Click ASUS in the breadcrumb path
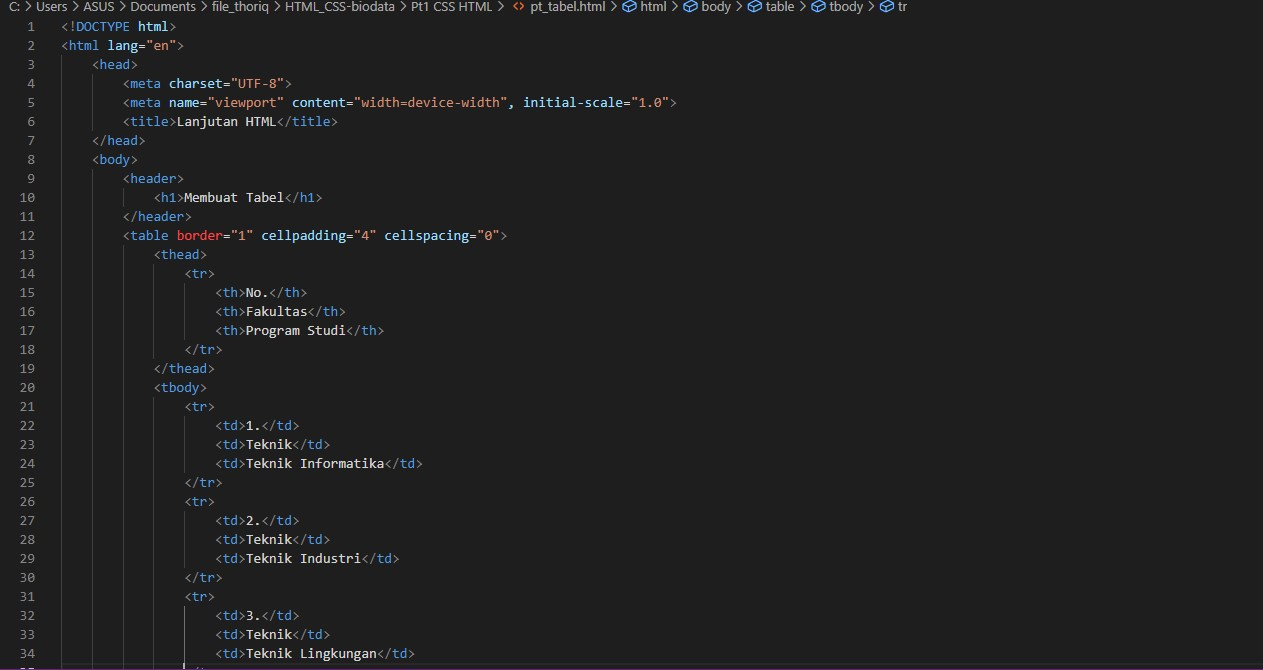 coord(99,7)
